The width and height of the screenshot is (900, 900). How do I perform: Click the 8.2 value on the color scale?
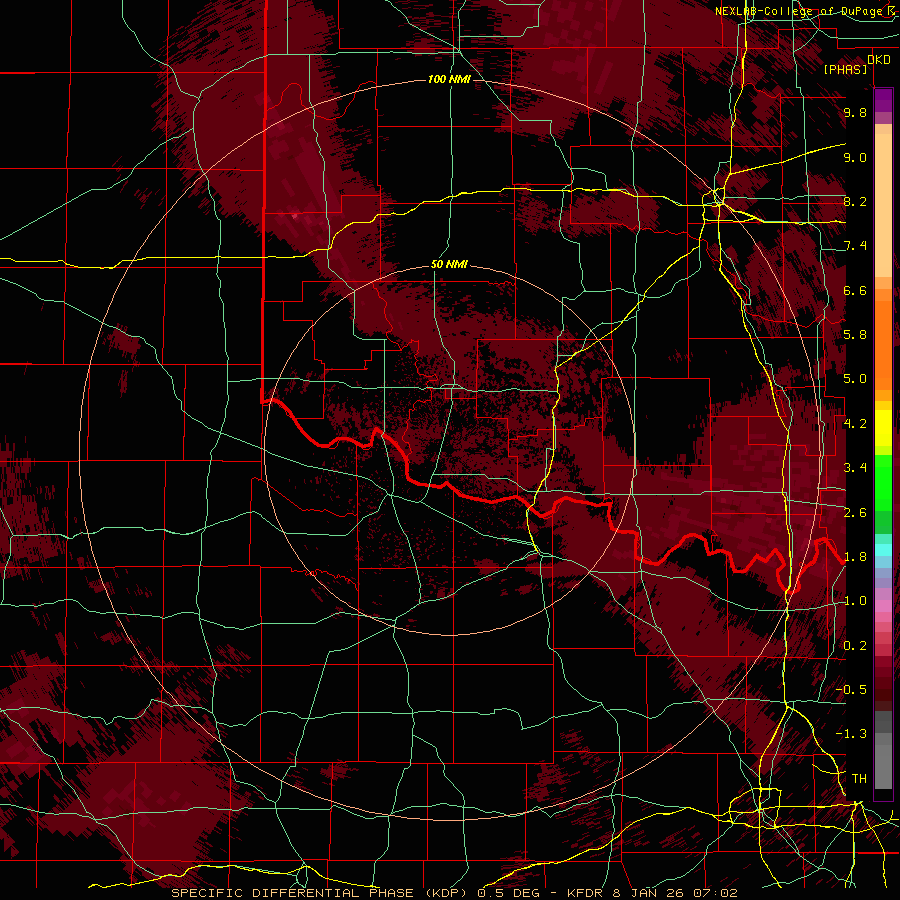click(855, 201)
